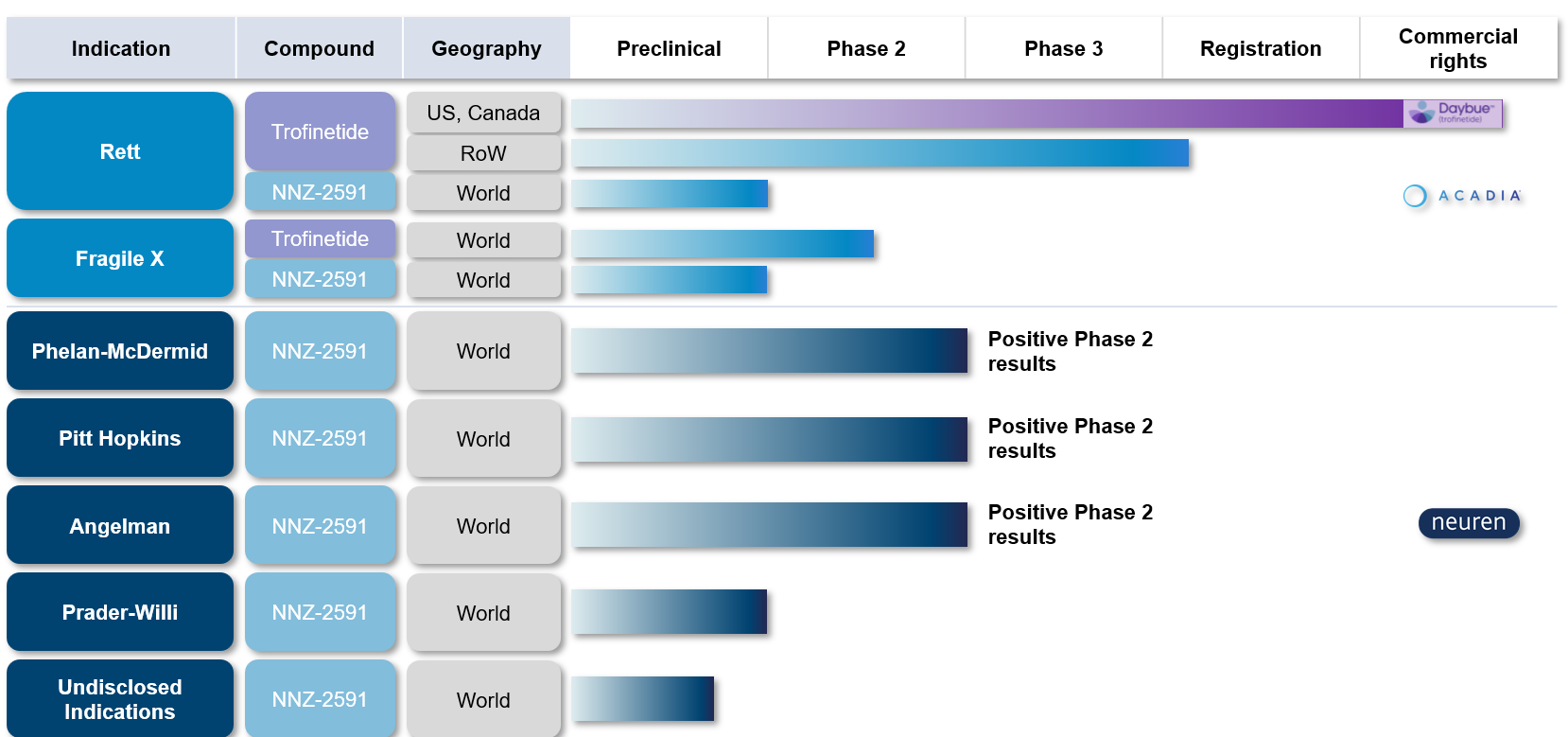Image resolution: width=1568 pixels, height=737 pixels.
Task: Click the Commercial rights column header
Action: tap(1458, 48)
